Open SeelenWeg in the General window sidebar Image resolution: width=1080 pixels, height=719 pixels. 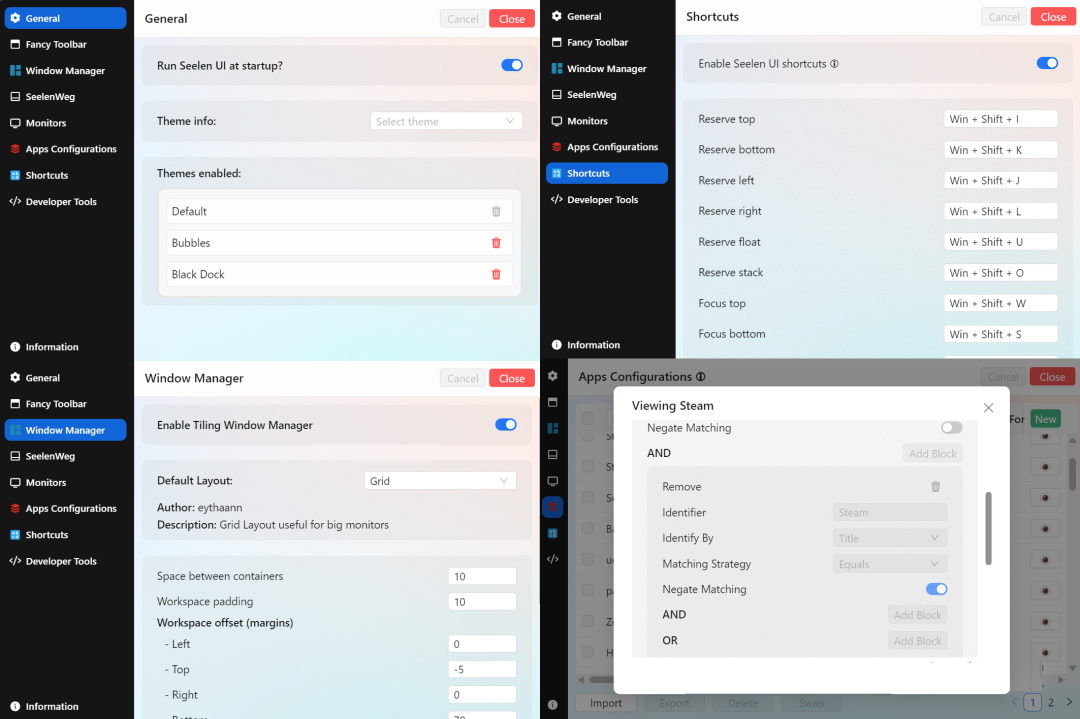click(x=65, y=96)
